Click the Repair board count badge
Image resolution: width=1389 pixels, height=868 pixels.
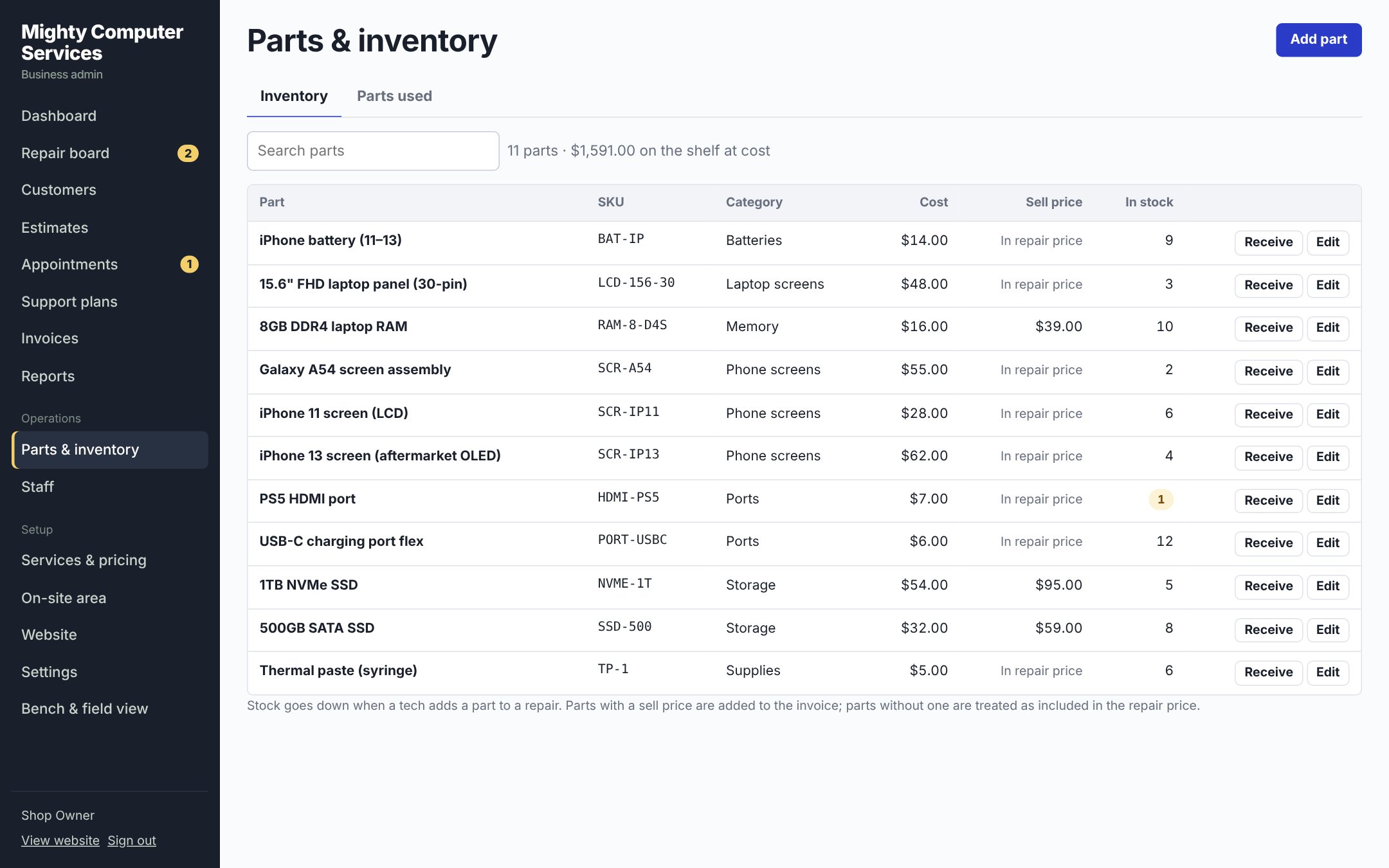188,153
